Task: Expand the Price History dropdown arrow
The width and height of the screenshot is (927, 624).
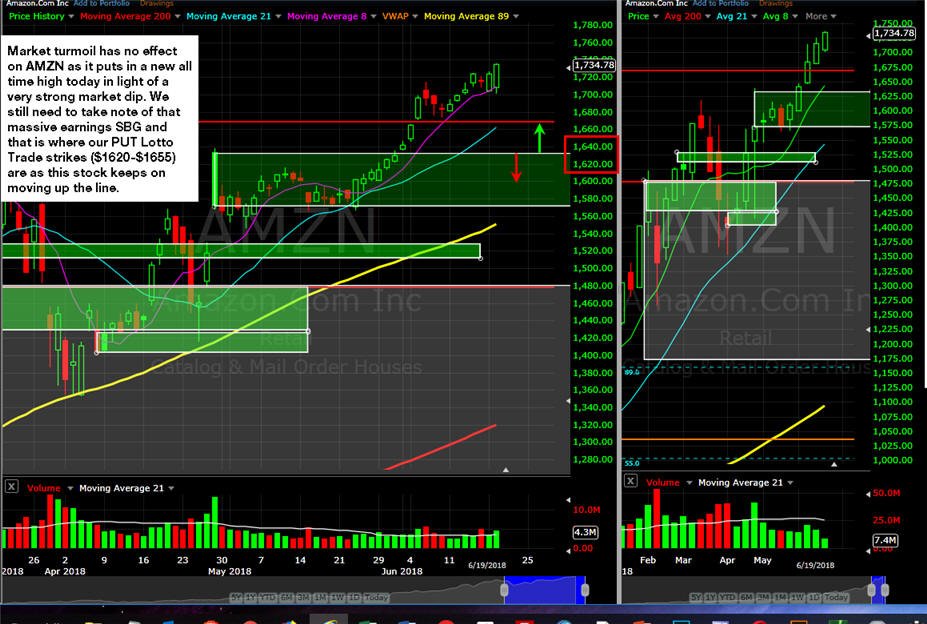Action: (x=72, y=17)
